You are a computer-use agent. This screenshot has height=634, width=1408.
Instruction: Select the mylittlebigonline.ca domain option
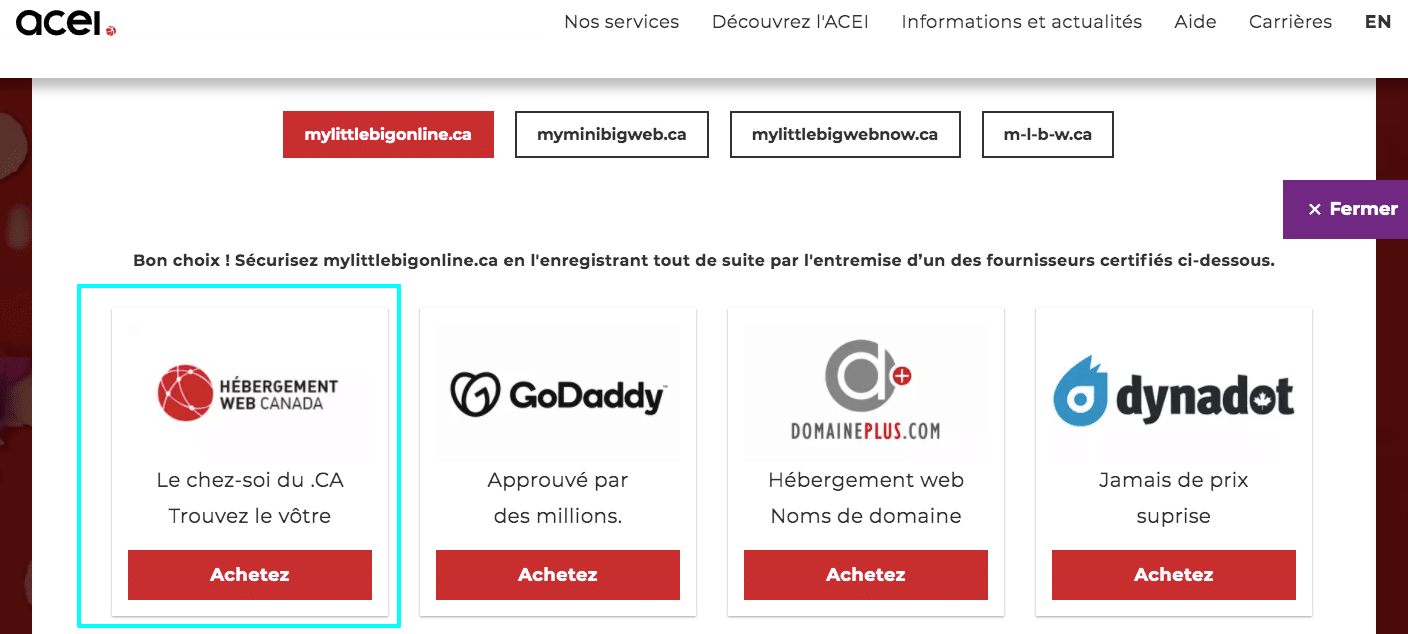coord(388,134)
